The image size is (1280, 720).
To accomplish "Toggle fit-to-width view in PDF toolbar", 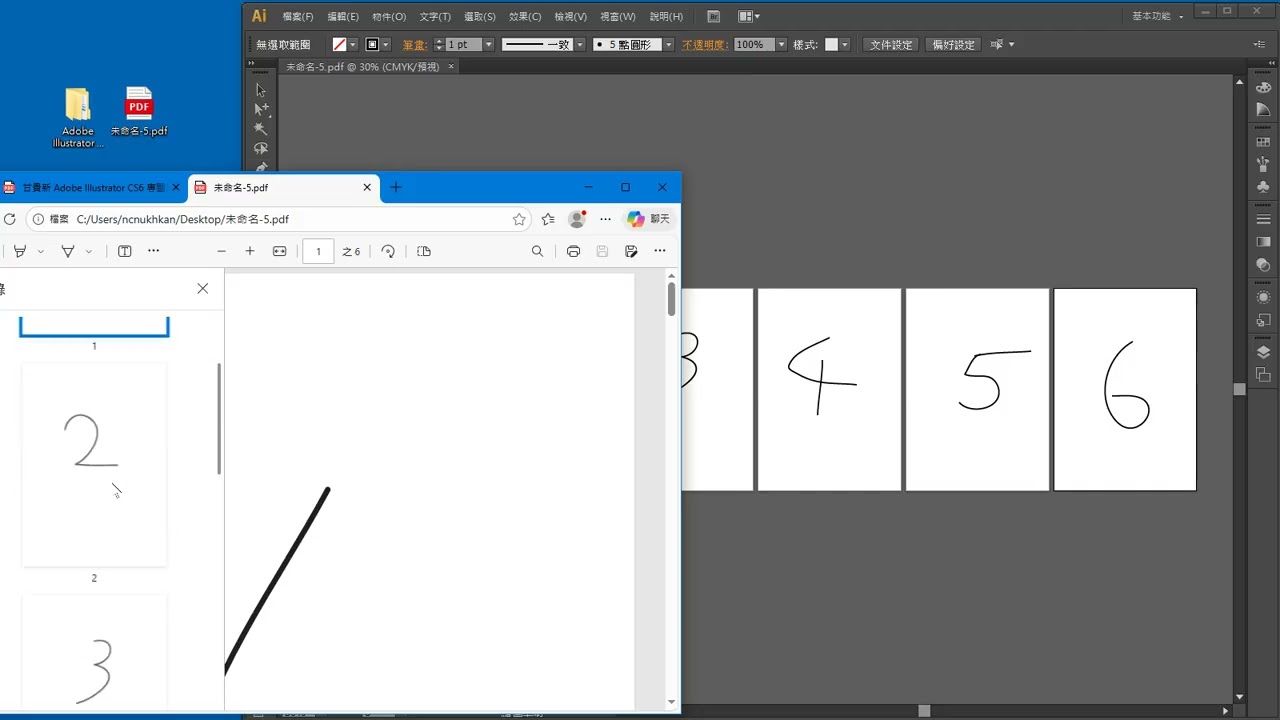I will coord(280,251).
